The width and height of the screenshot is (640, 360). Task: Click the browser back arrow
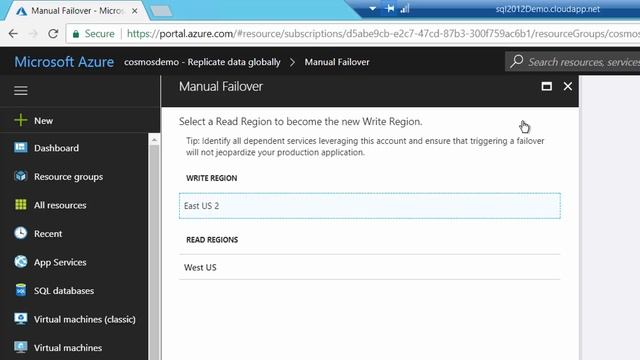[x=13, y=33]
